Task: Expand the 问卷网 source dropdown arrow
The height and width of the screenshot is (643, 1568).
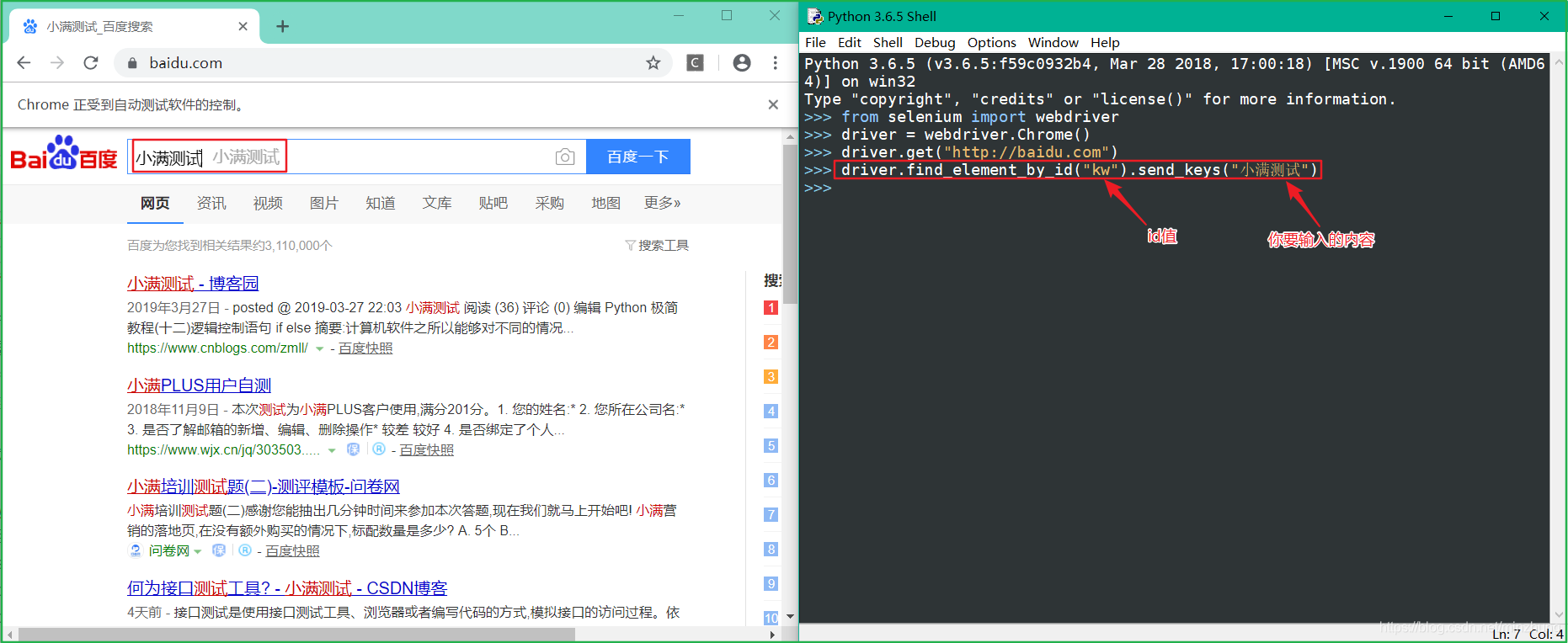Action: 198,552
